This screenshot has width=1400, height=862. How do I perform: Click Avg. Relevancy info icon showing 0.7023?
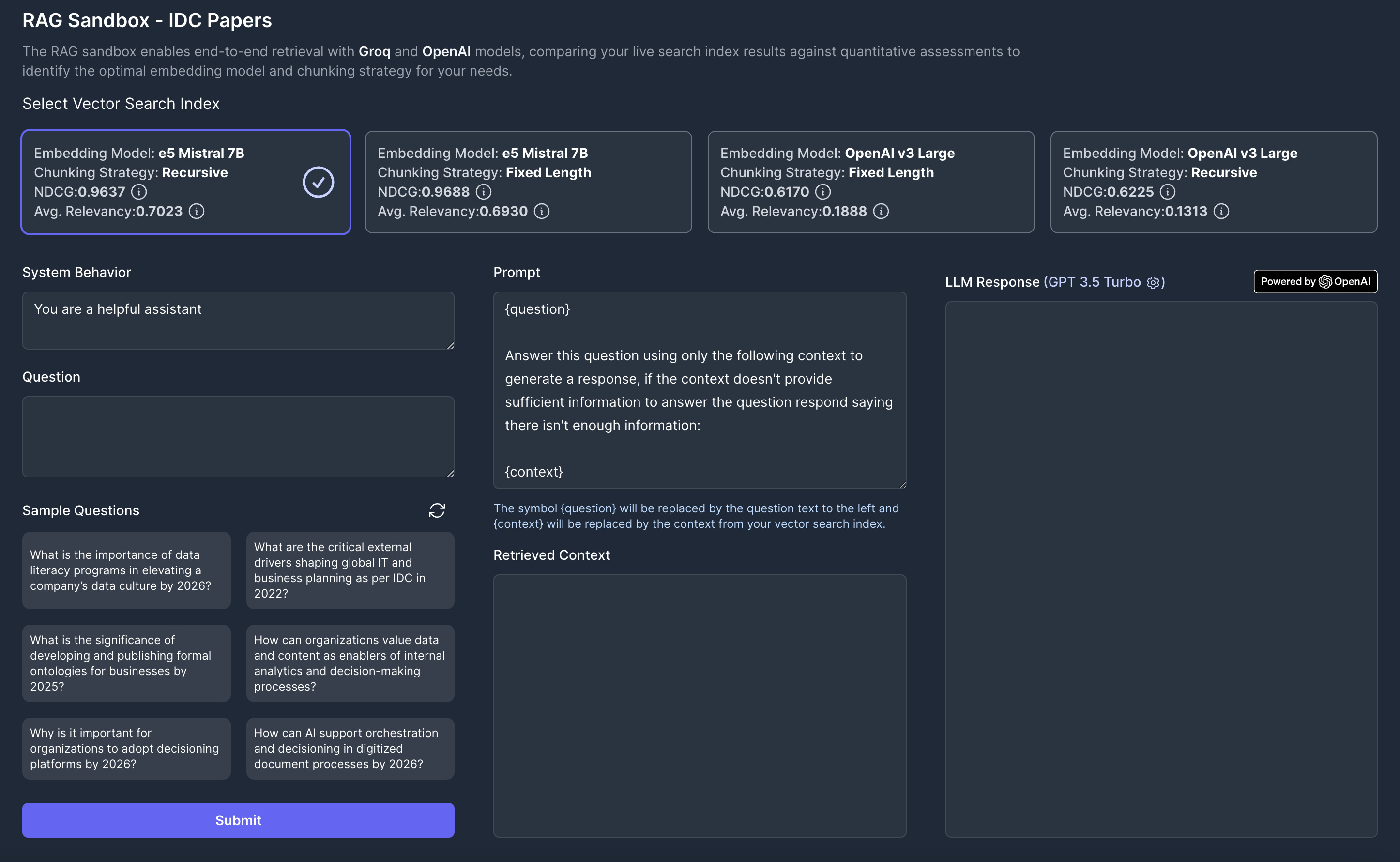coord(197,211)
